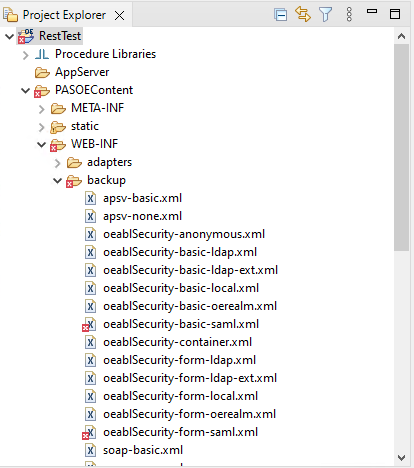Select the WEB-INF label

94,144
